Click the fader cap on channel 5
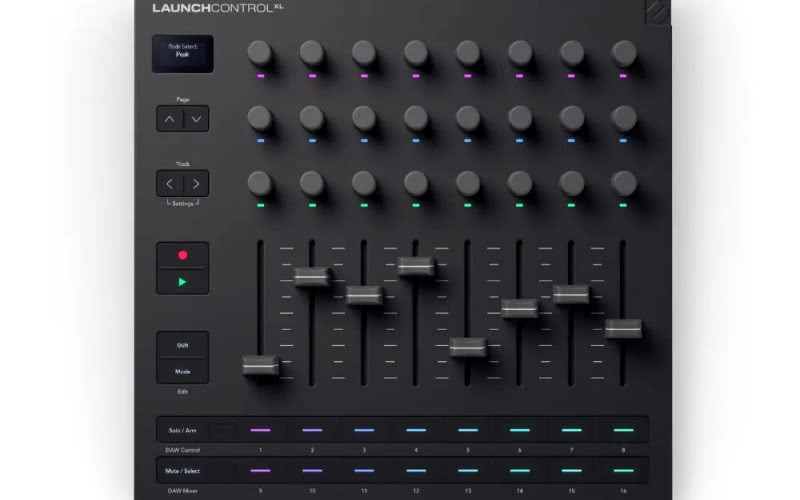 click(x=468, y=347)
